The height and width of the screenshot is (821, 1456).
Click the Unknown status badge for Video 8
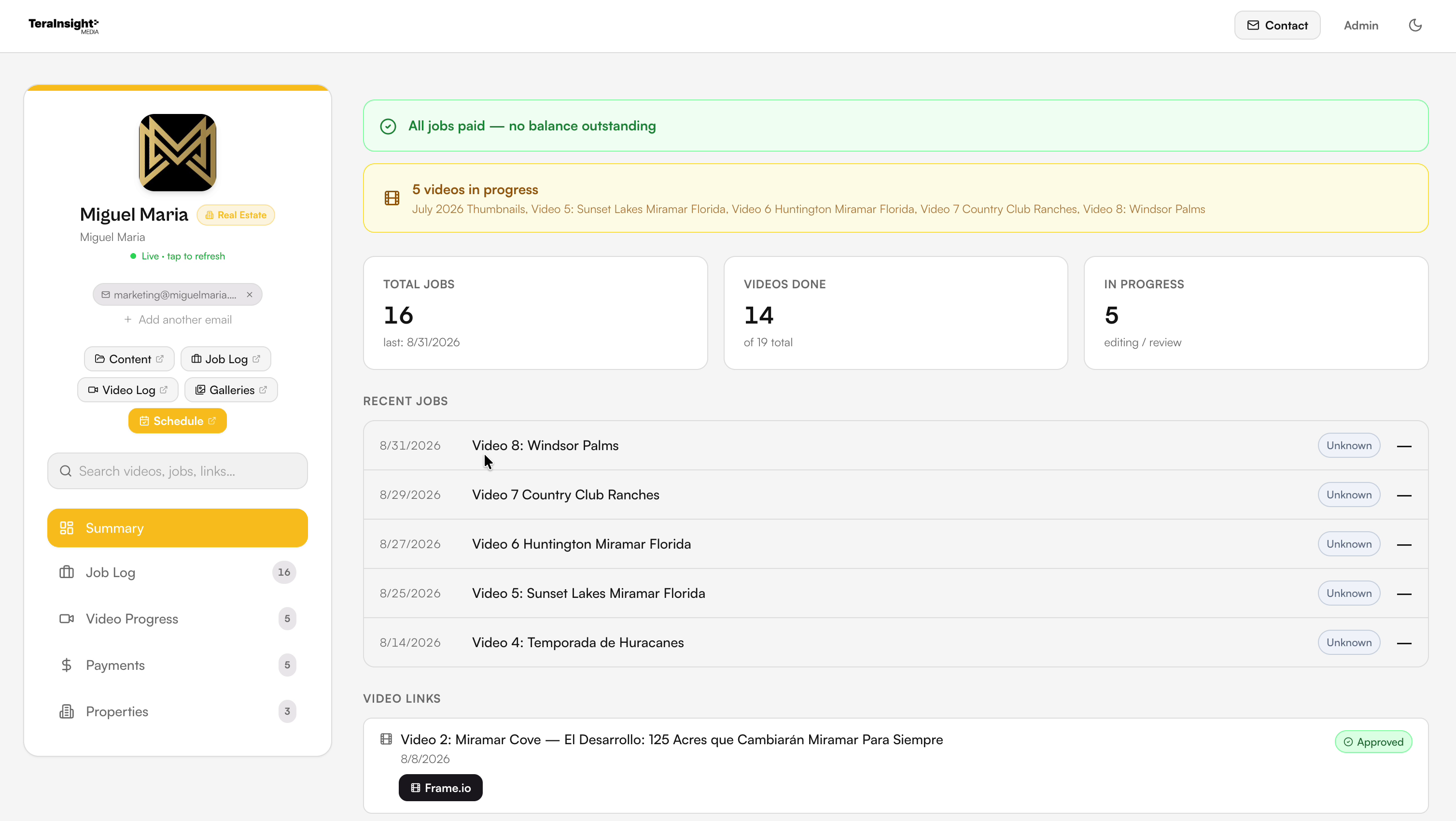pos(1349,446)
